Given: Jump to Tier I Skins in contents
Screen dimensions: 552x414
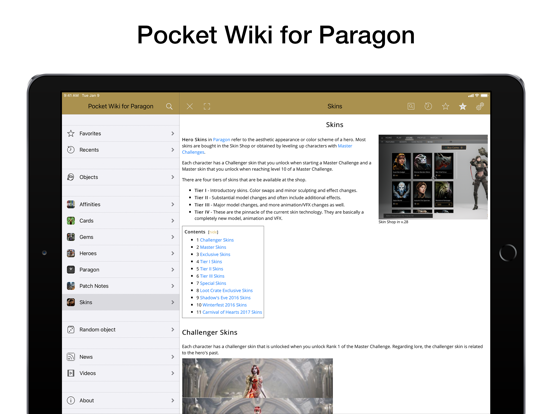Looking at the screenshot, I should (x=211, y=262).
